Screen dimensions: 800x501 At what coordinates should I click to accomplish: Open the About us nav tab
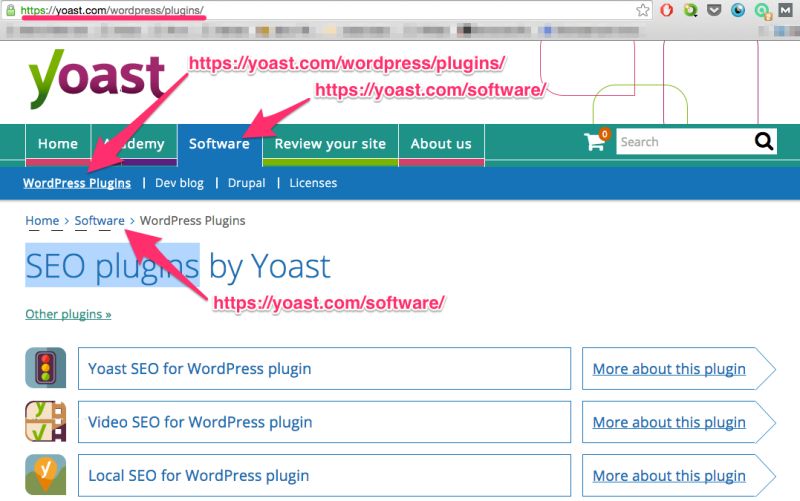[x=441, y=144]
